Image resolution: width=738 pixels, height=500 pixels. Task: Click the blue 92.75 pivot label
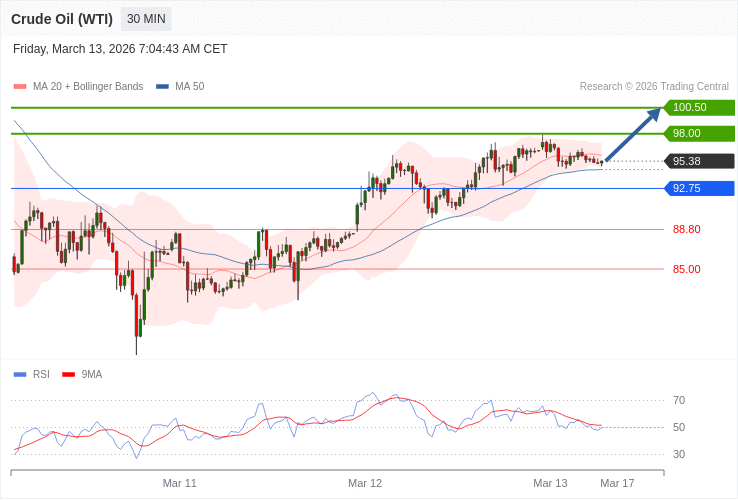(699, 188)
